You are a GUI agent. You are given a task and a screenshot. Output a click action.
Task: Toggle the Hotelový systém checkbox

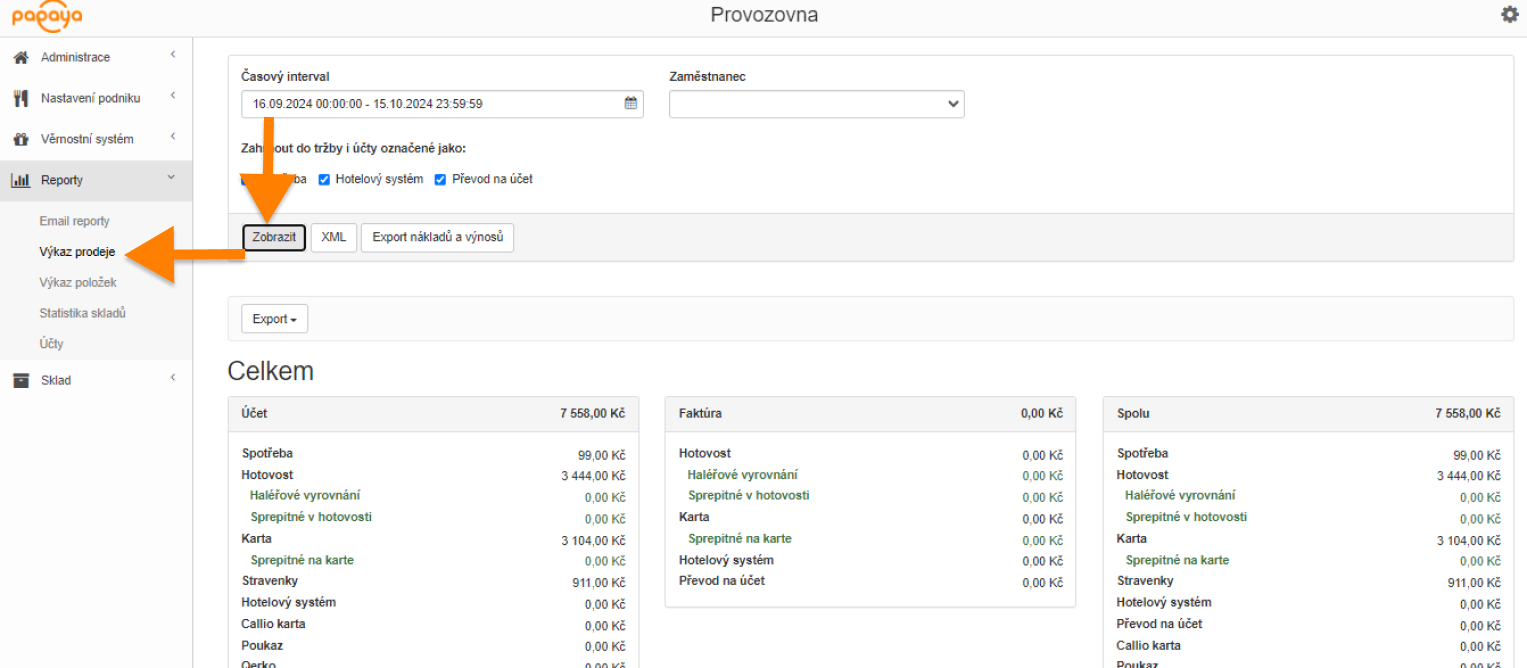pyautogui.click(x=324, y=179)
